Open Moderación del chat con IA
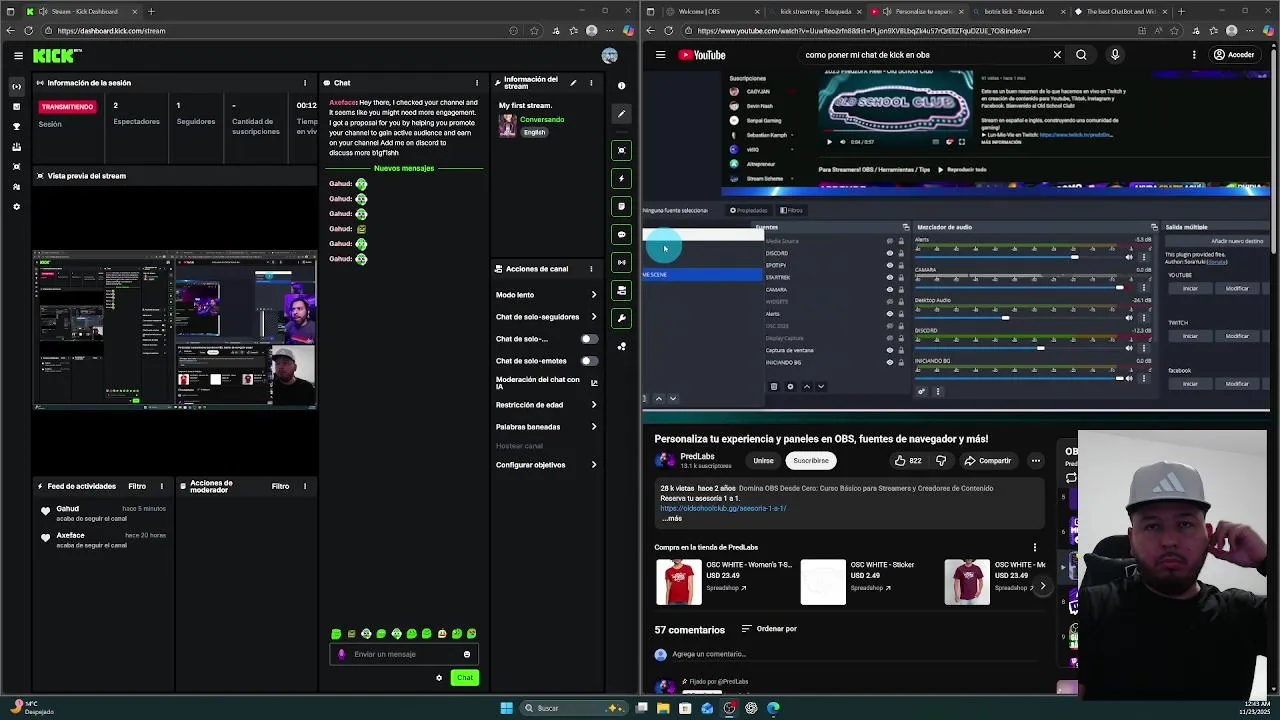 pyautogui.click(x=546, y=383)
